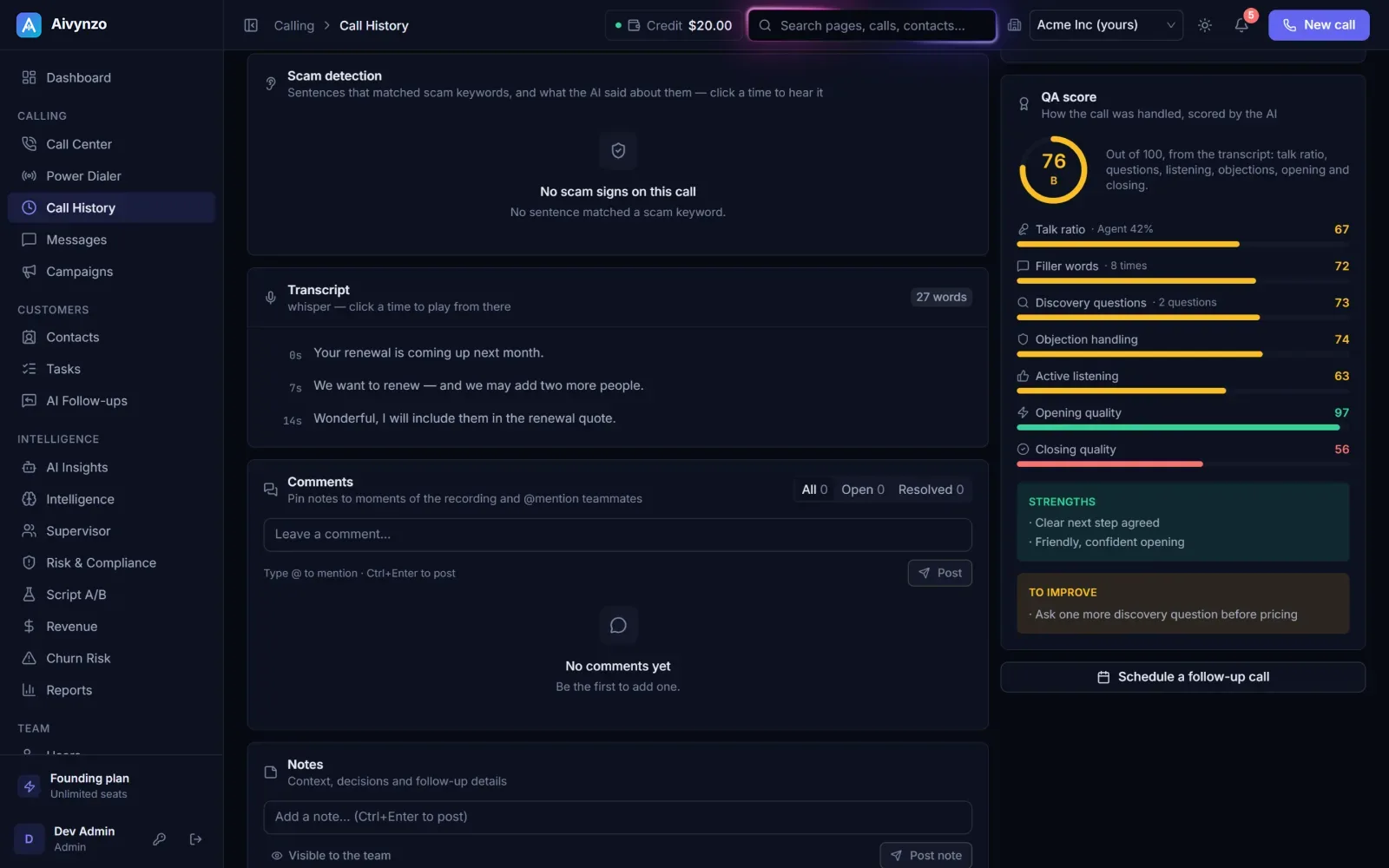Open the Acme Inc organization dropdown
Screen dimensions: 1389x868
coord(1106,25)
